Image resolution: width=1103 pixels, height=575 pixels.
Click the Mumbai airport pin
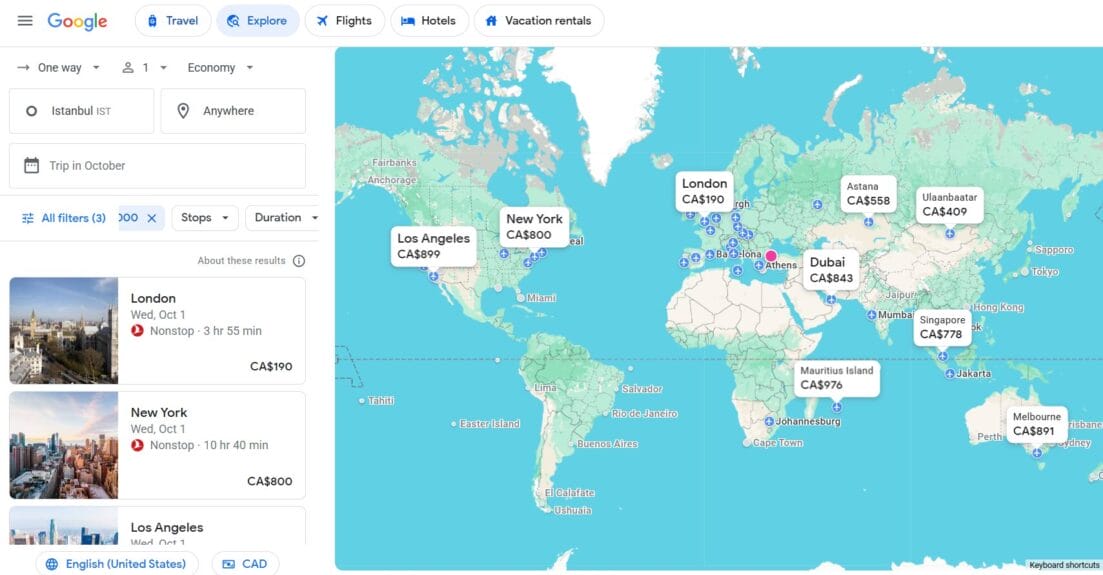point(872,315)
